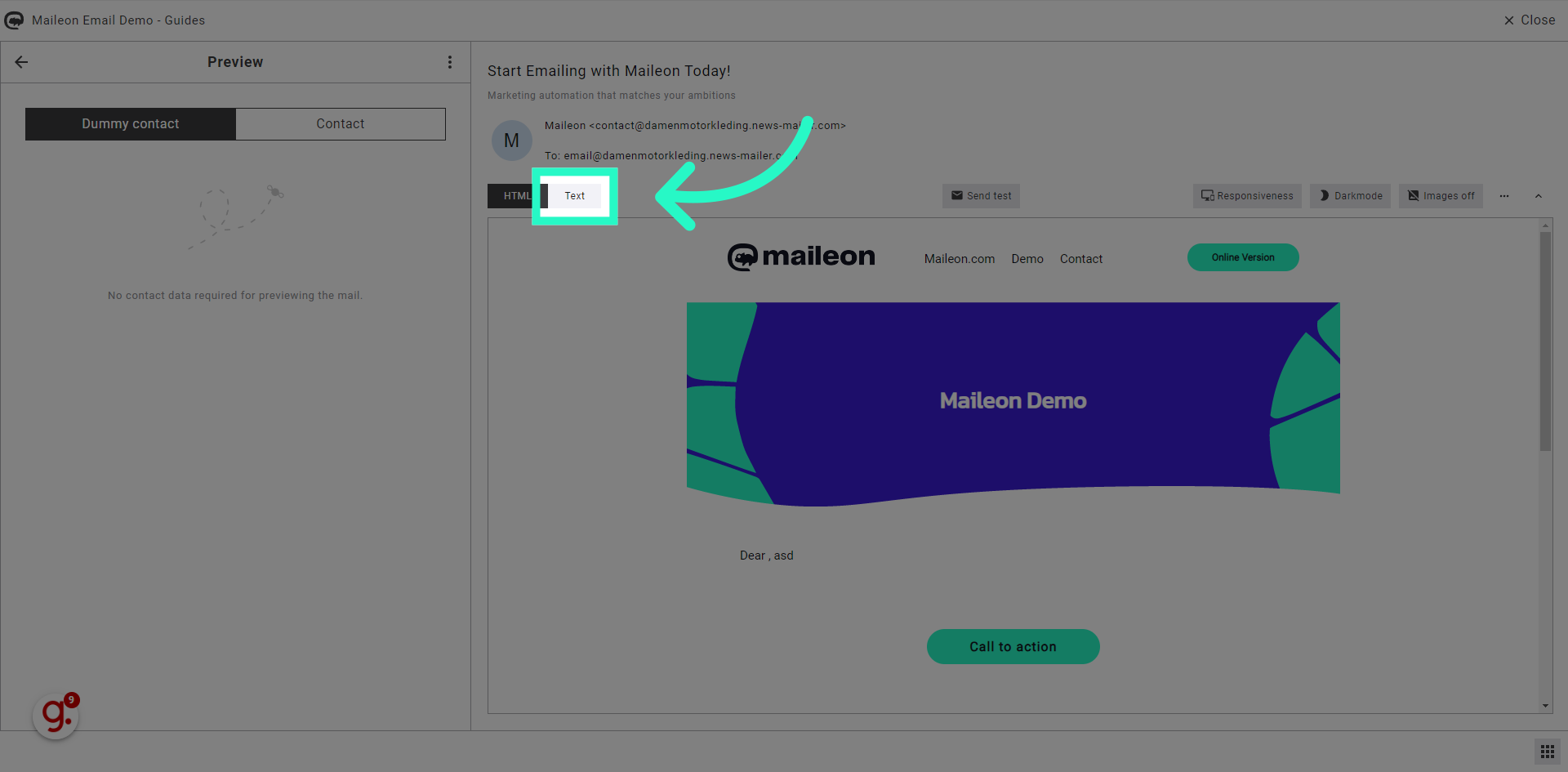
Task: Click the maileon logo in the email
Action: [801, 257]
